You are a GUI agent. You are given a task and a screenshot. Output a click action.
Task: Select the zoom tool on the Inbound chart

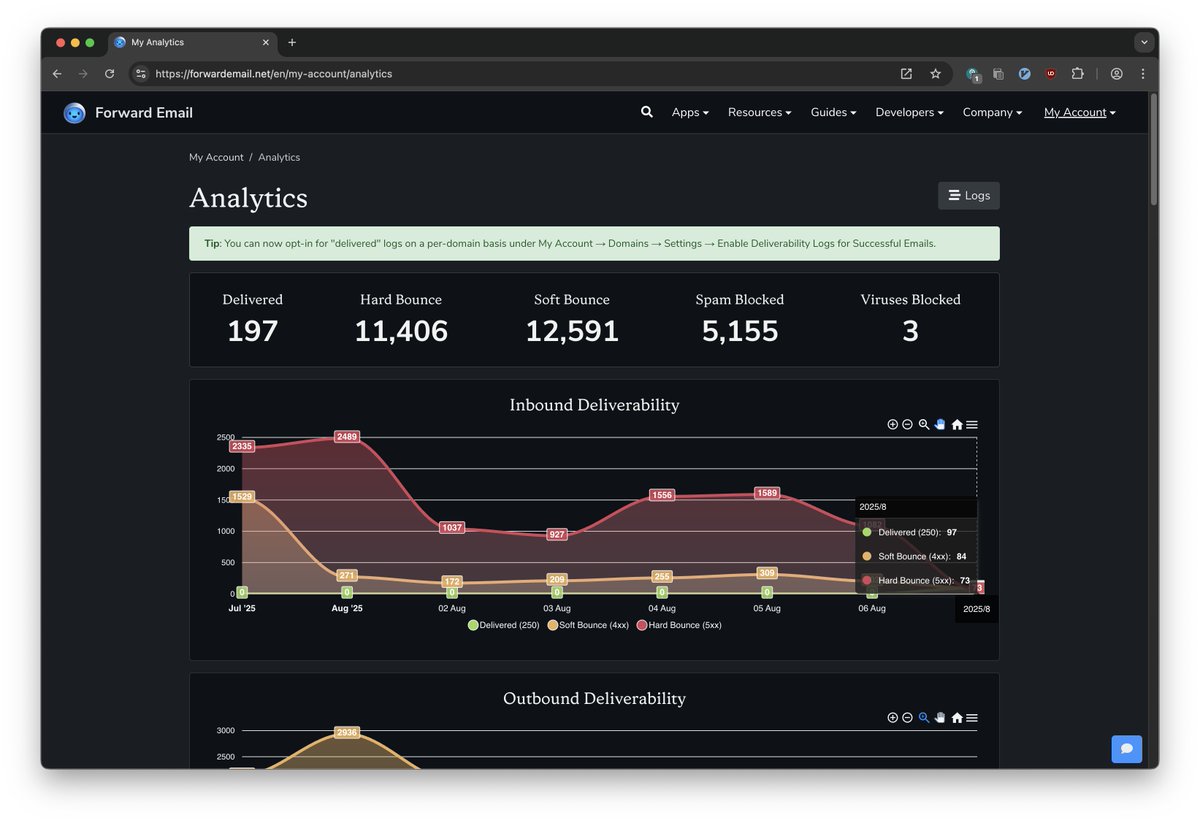tap(924, 425)
